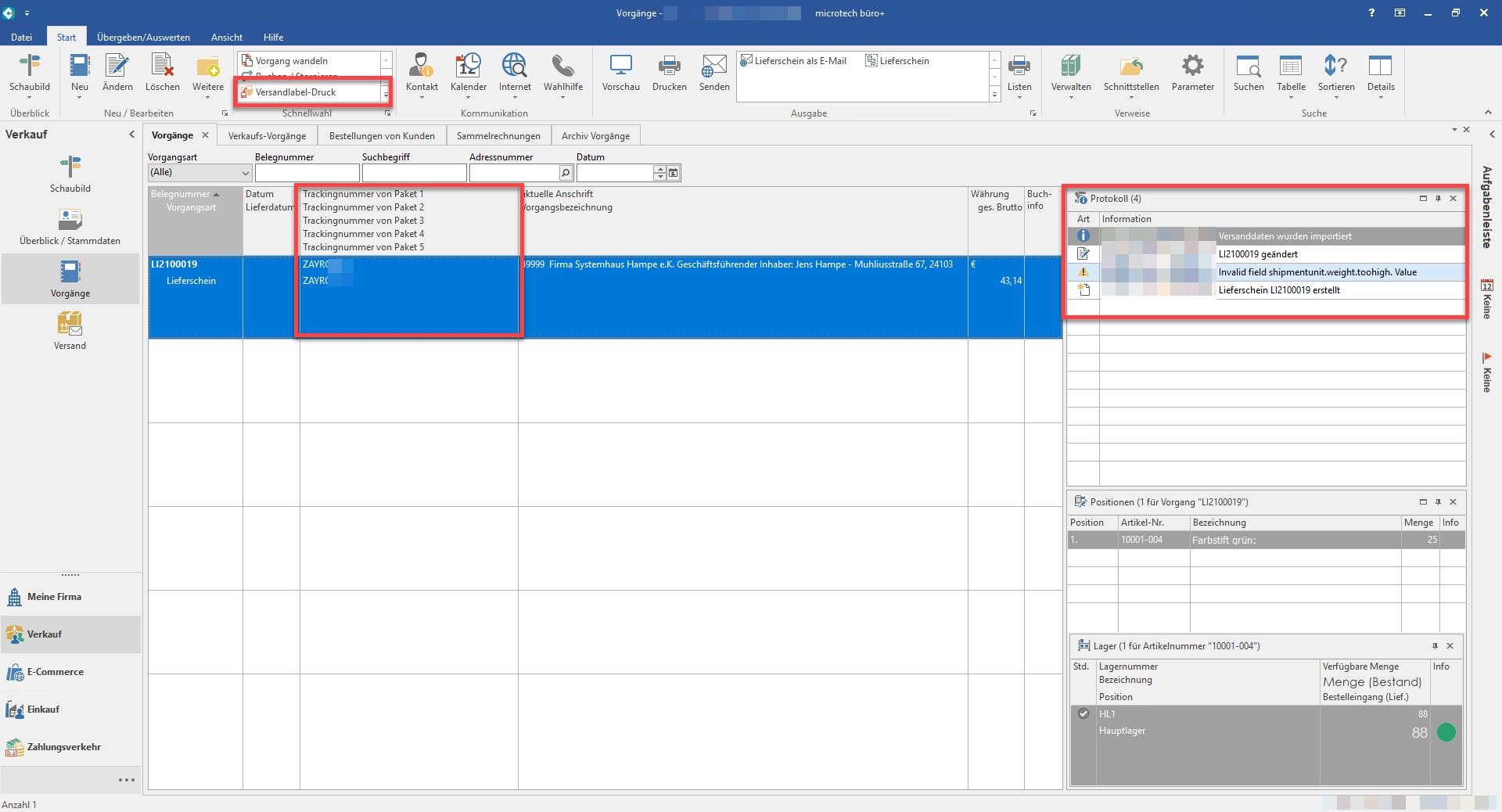Open the Übergeben/Auswerten ribbon tab
The image size is (1502, 812).
pos(143,37)
